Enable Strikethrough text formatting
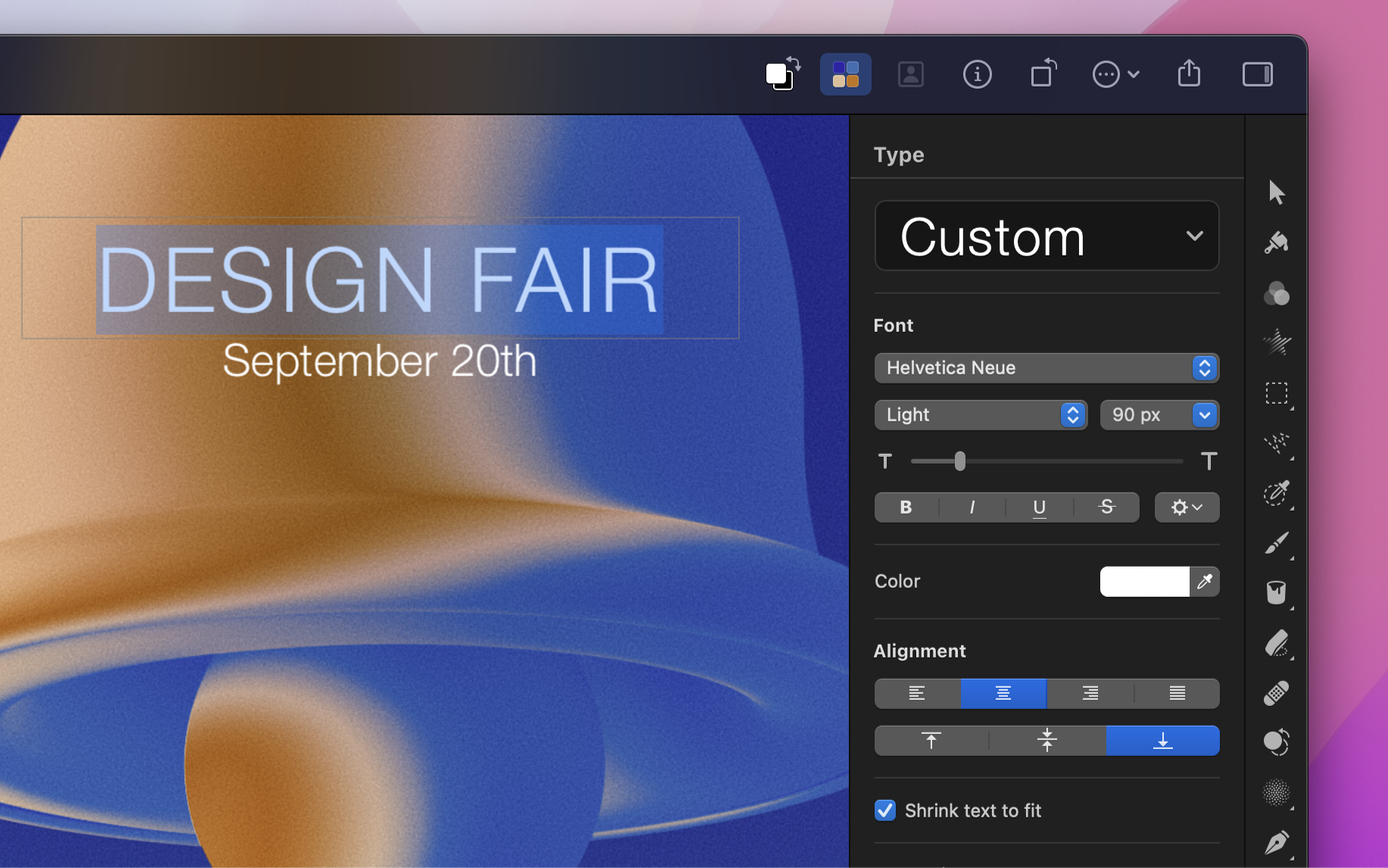Screen dimensions: 1388x868 [1106, 507]
